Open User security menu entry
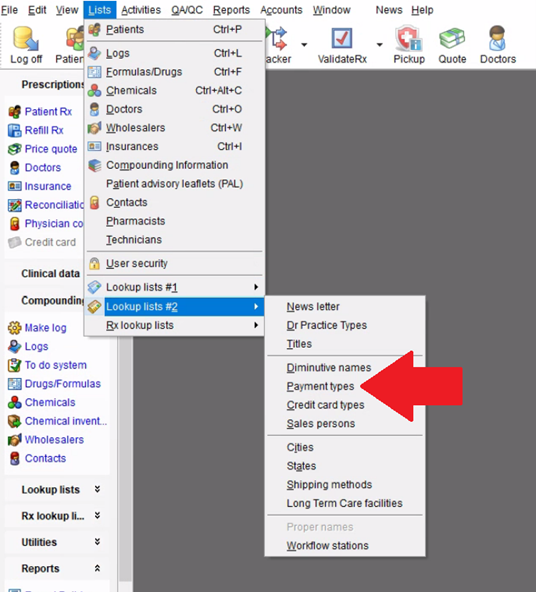The height and width of the screenshot is (592, 536). click(174, 264)
